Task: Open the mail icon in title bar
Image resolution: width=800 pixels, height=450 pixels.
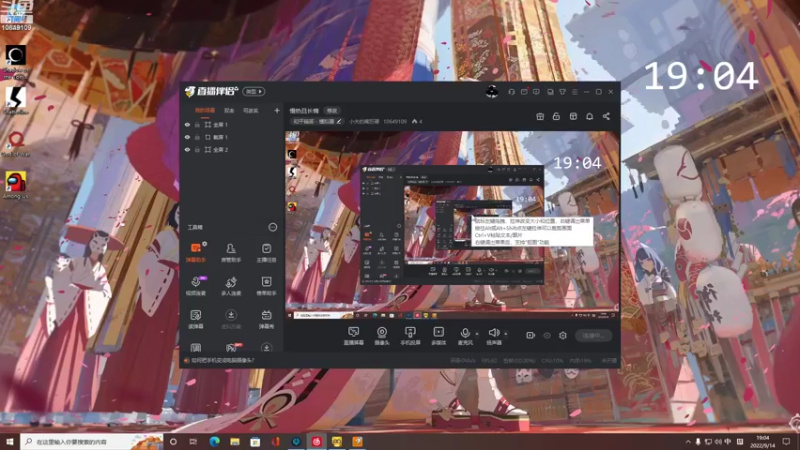Action: tap(524, 92)
